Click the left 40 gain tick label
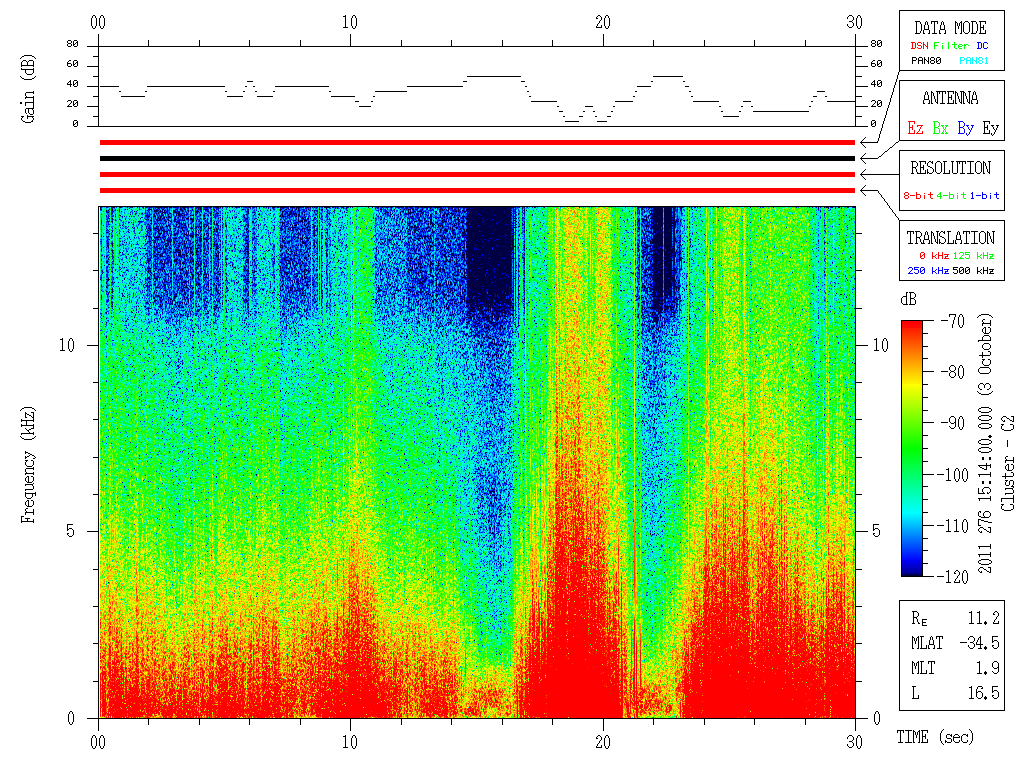 (72, 84)
